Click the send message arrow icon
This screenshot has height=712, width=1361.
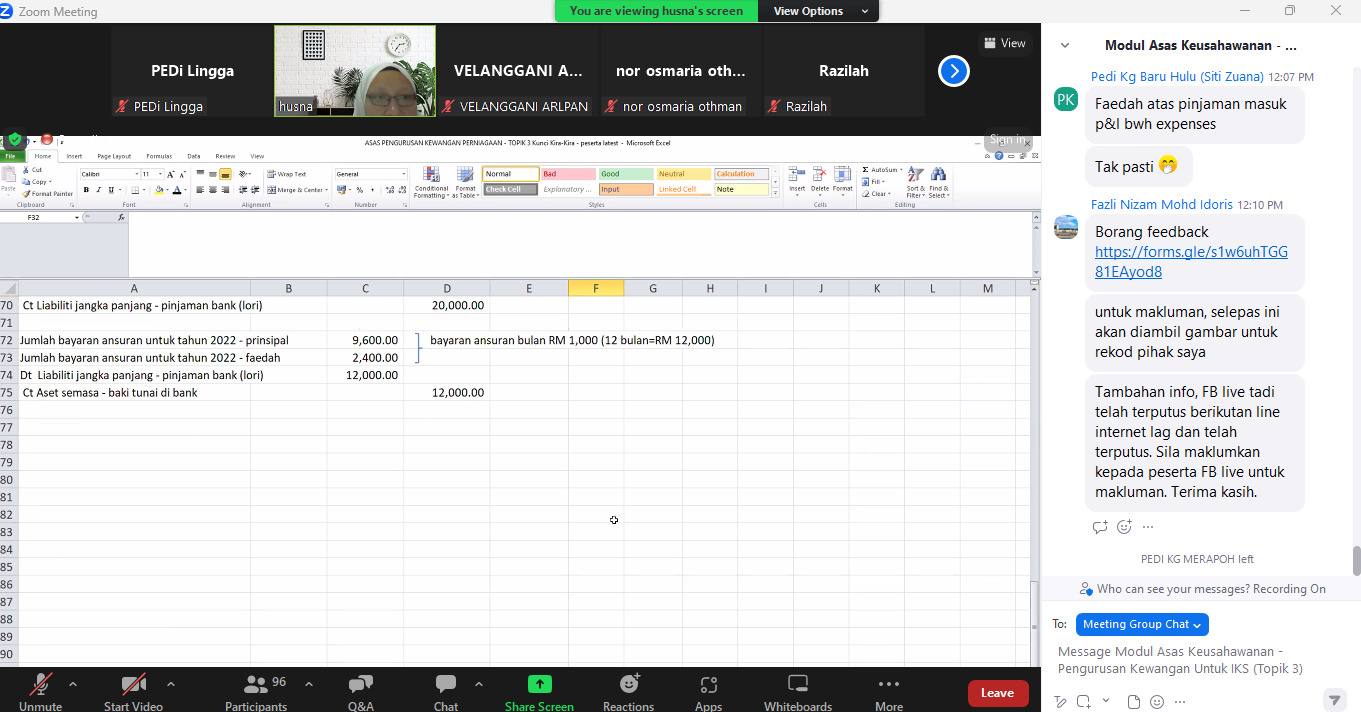pos(1334,699)
